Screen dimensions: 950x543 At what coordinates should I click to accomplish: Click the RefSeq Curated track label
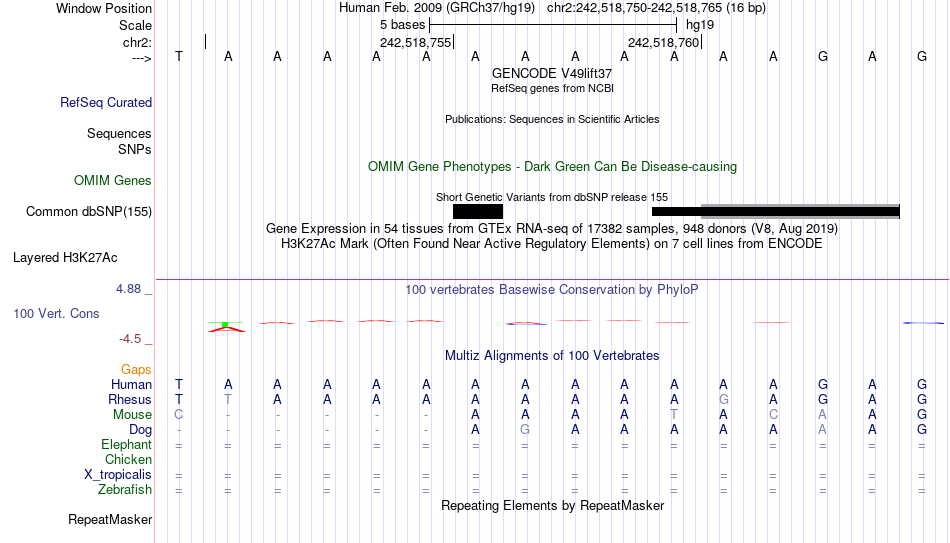(x=106, y=102)
